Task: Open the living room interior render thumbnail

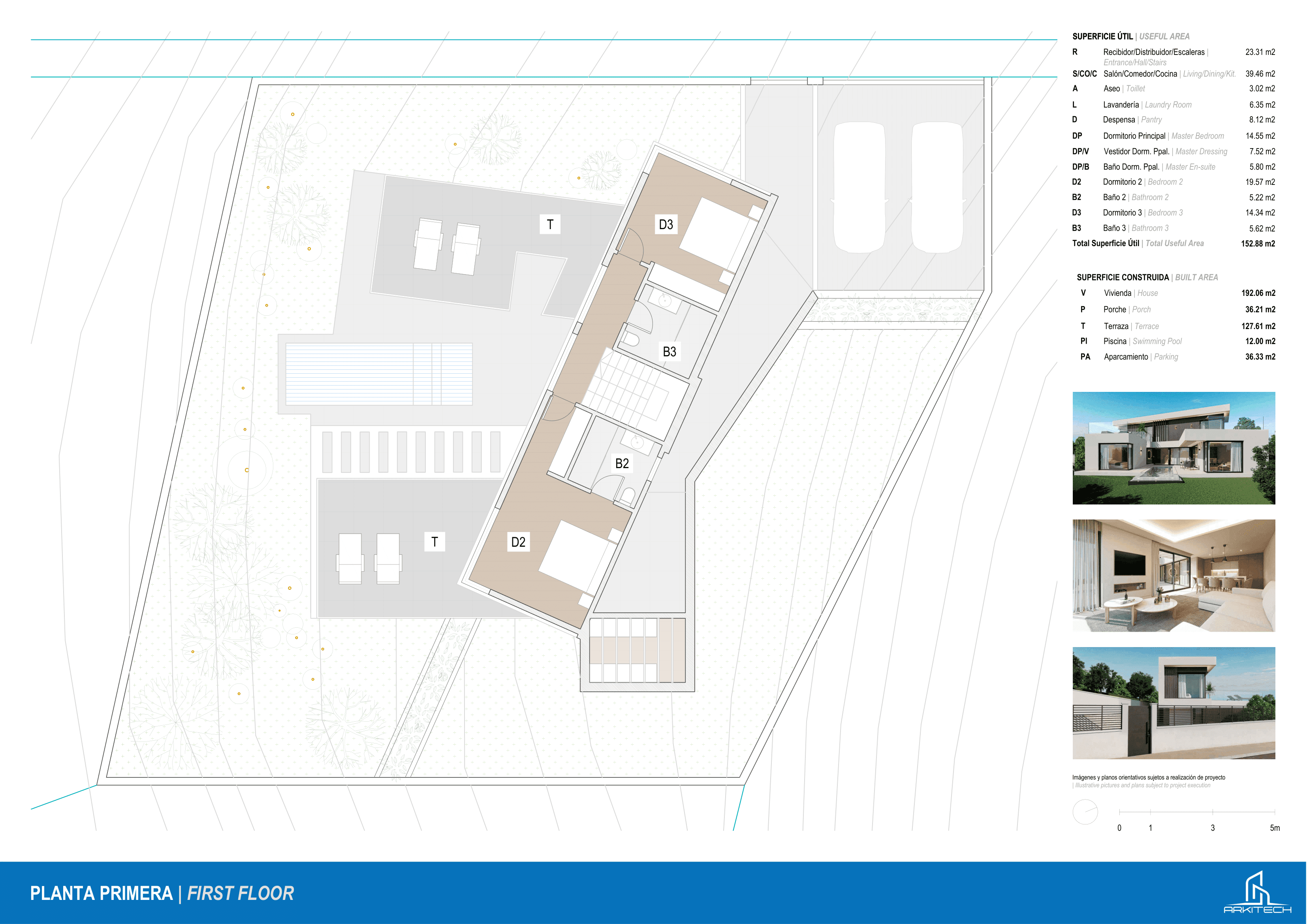Action: (1173, 575)
